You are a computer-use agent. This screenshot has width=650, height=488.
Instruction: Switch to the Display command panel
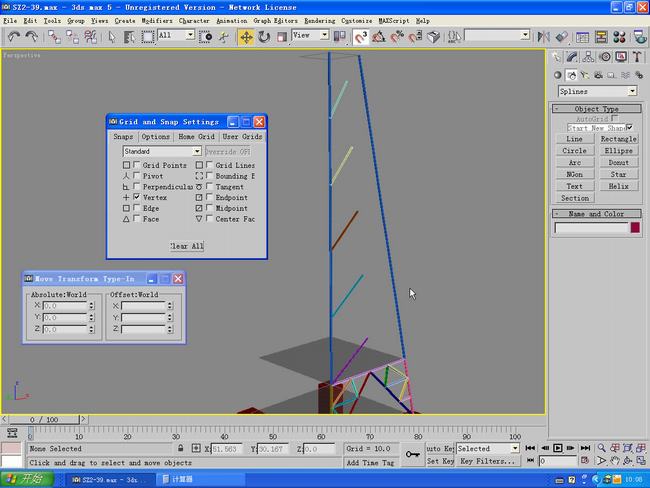tap(621, 57)
